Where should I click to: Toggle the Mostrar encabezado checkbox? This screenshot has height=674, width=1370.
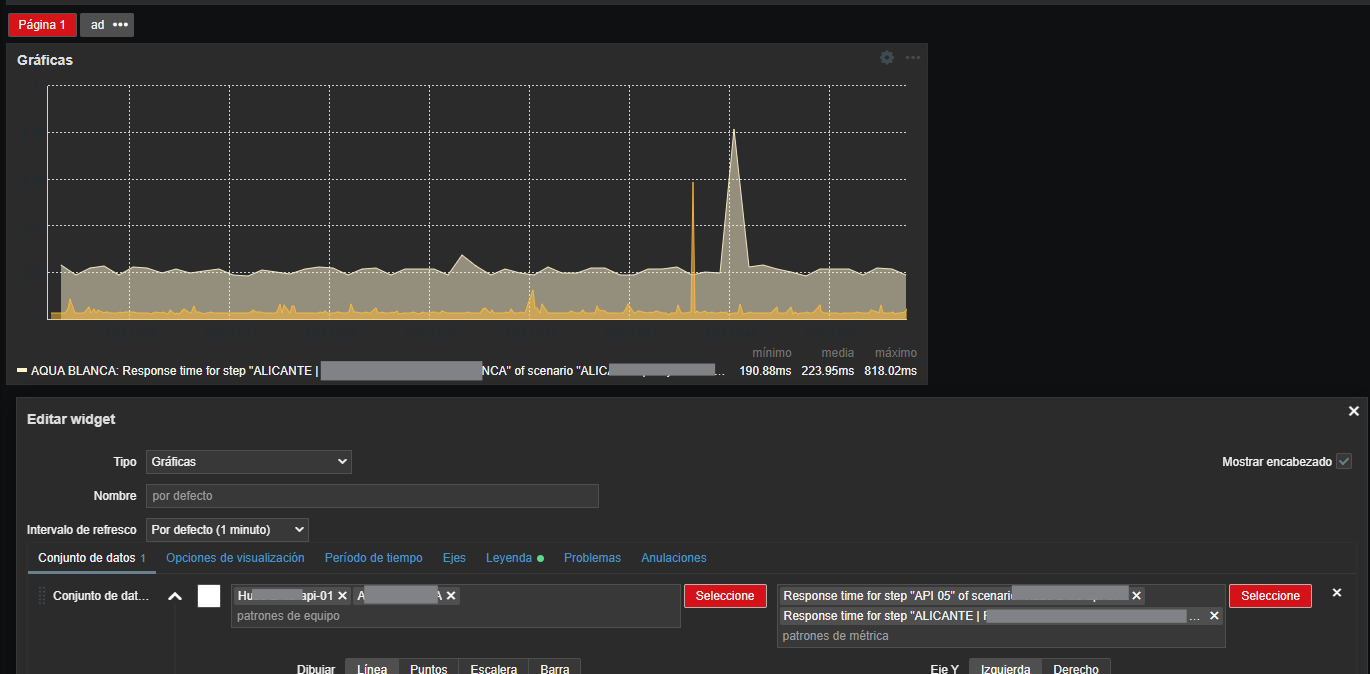(1344, 462)
